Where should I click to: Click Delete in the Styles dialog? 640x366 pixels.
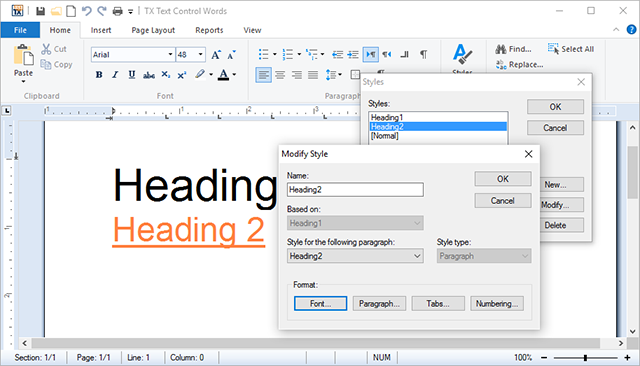562,225
